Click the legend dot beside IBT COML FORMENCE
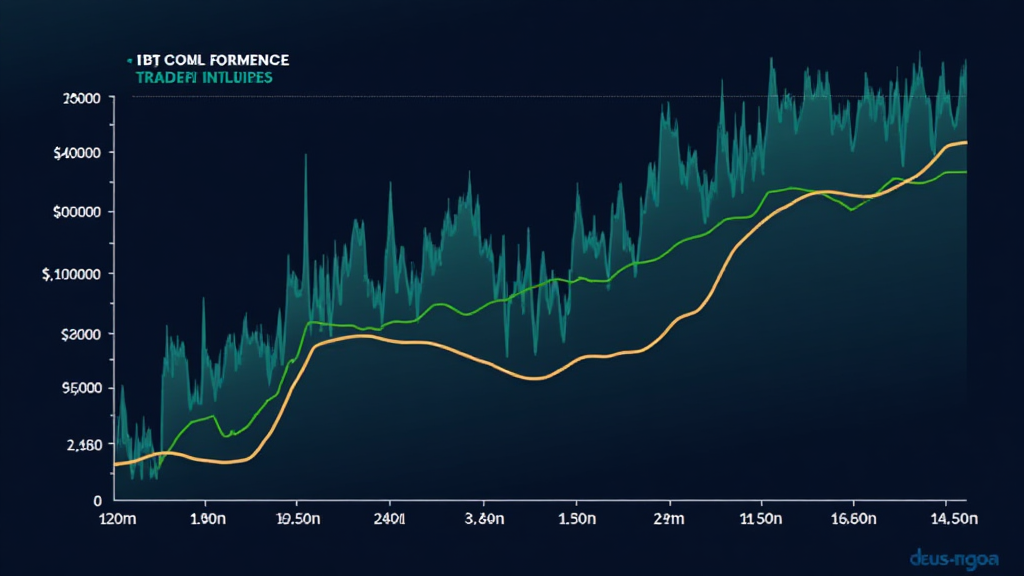The width and height of the screenshot is (1024, 576). [x=130, y=60]
